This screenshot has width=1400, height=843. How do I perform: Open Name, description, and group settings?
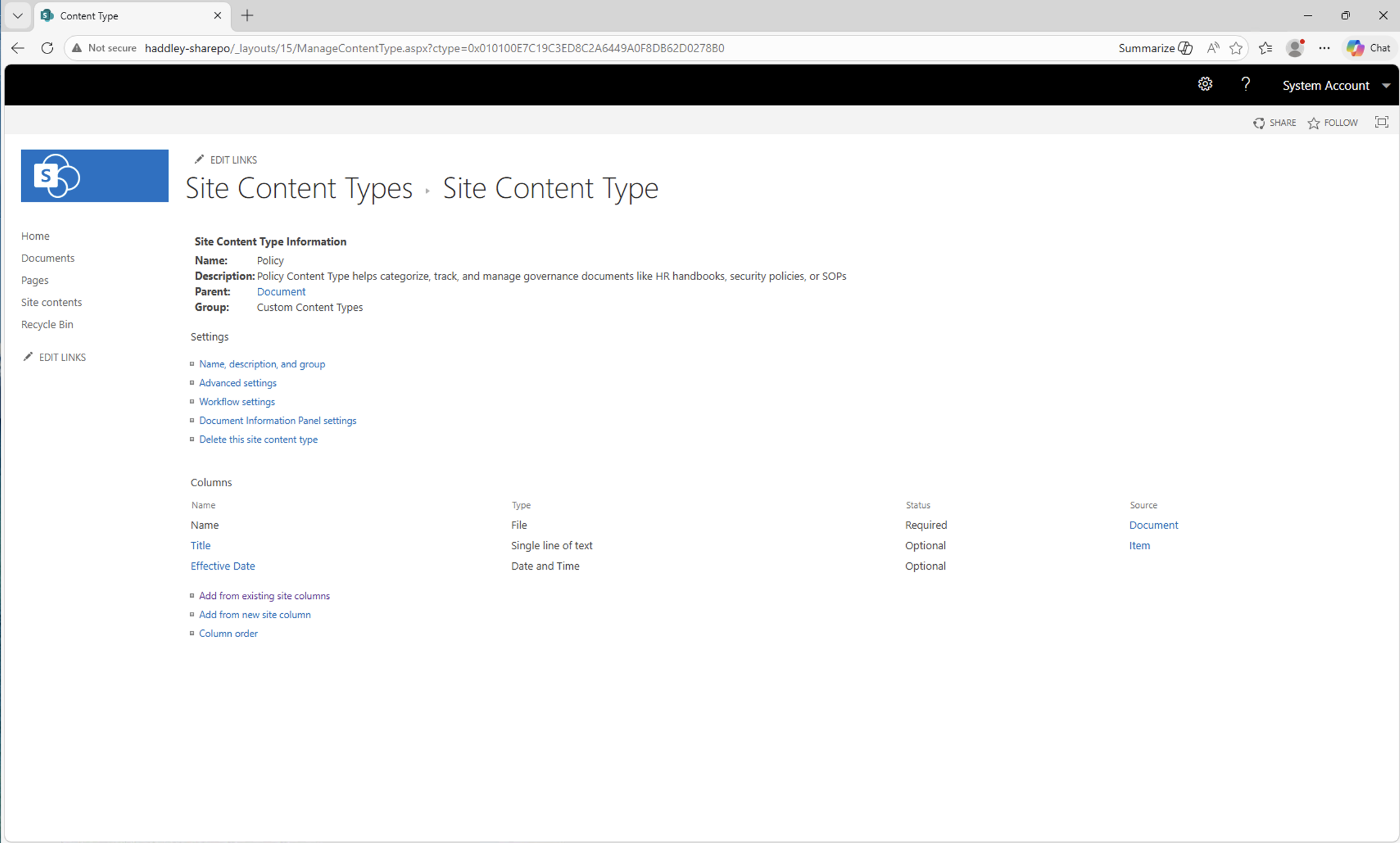[262, 364]
